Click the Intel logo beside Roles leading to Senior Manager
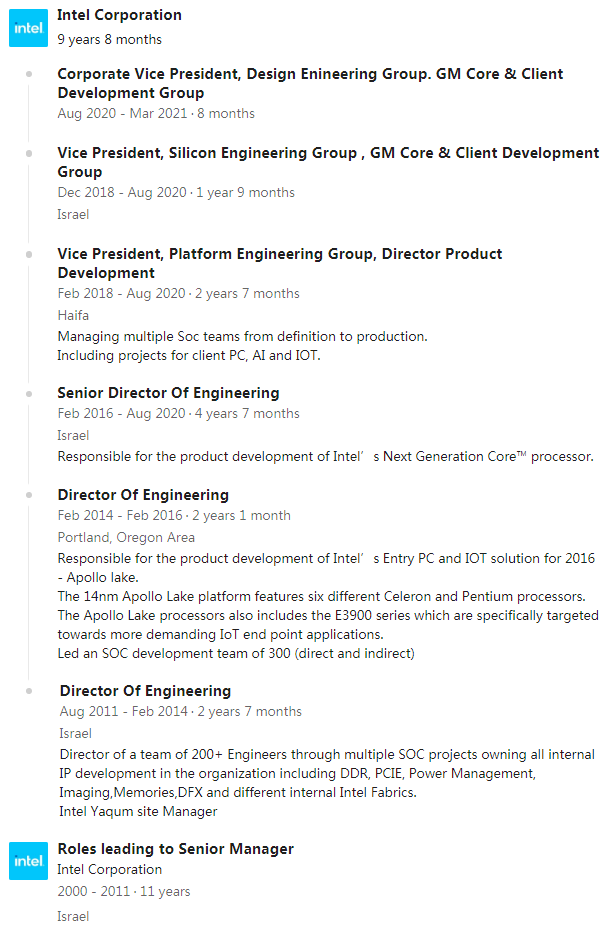 coord(28,860)
